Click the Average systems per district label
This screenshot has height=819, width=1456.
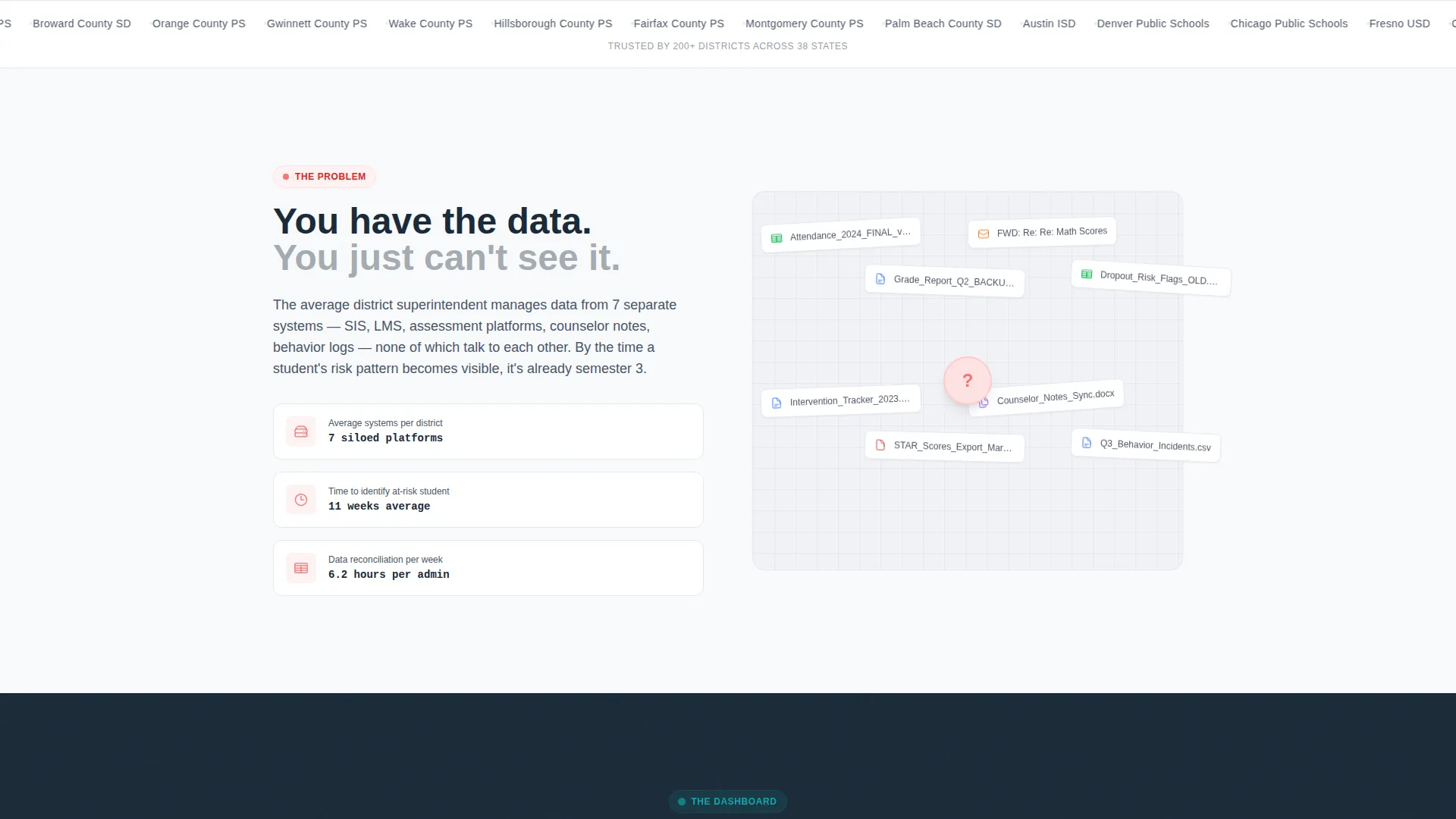pos(385,423)
